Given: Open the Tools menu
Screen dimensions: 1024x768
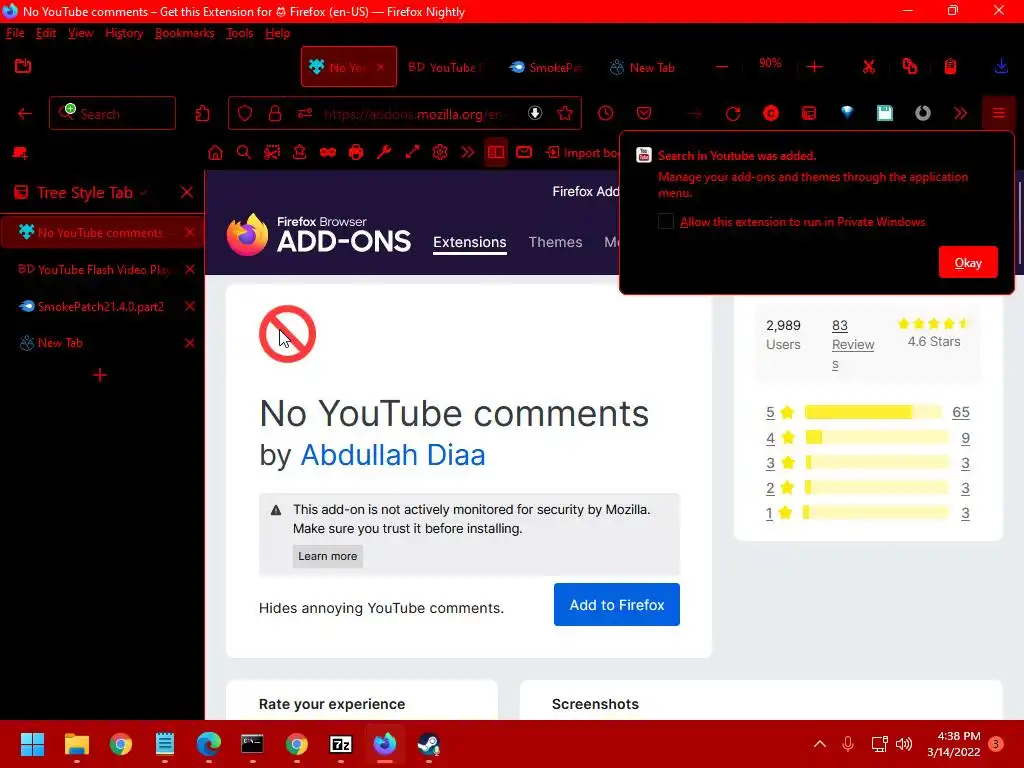Looking at the screenshot, I should (x=240, y=33).
